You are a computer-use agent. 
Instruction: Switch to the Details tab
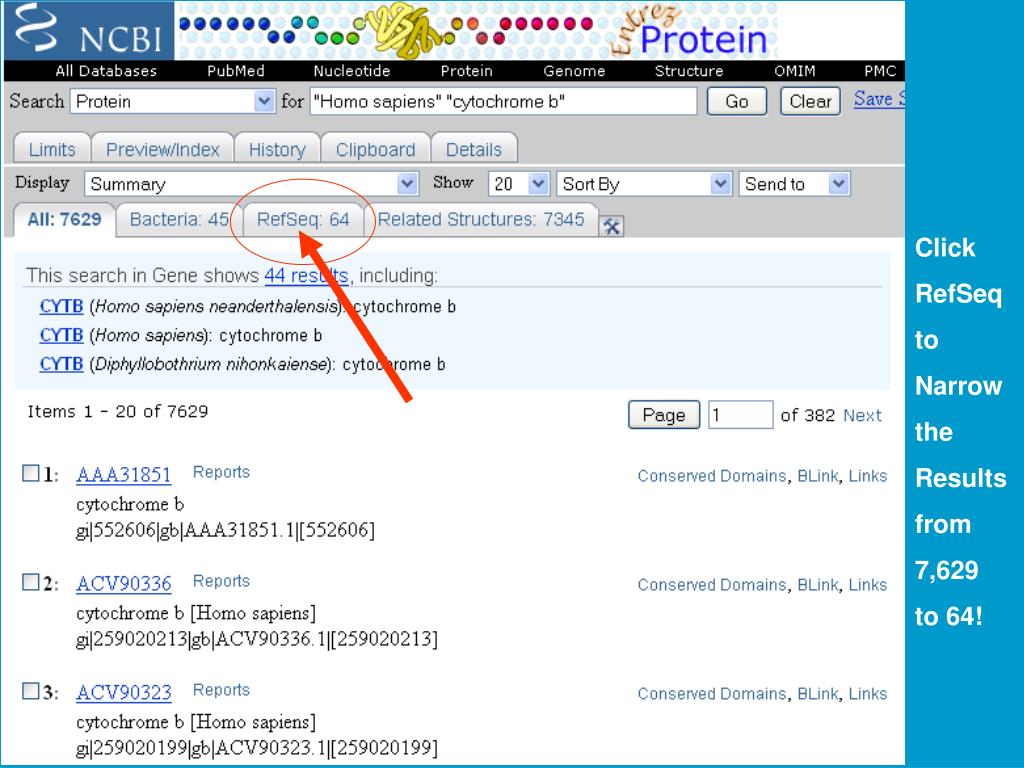pyautogui.click(x=473, y=150)
